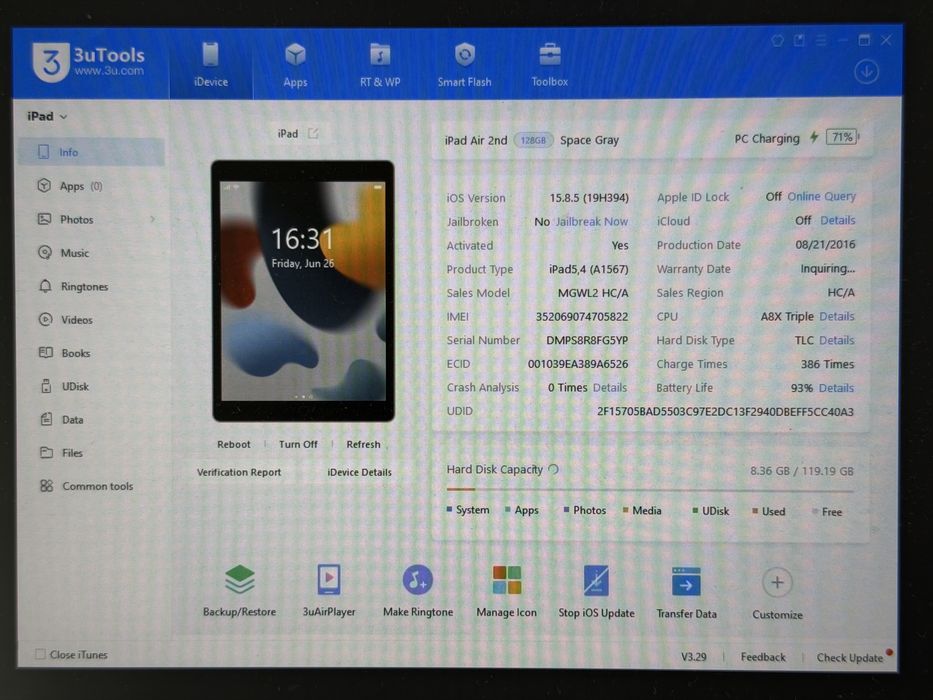Open the Backup/Restore tool
Image resolution: width=933 pixels, height=700 pixels.
click(x=239, y=590)
